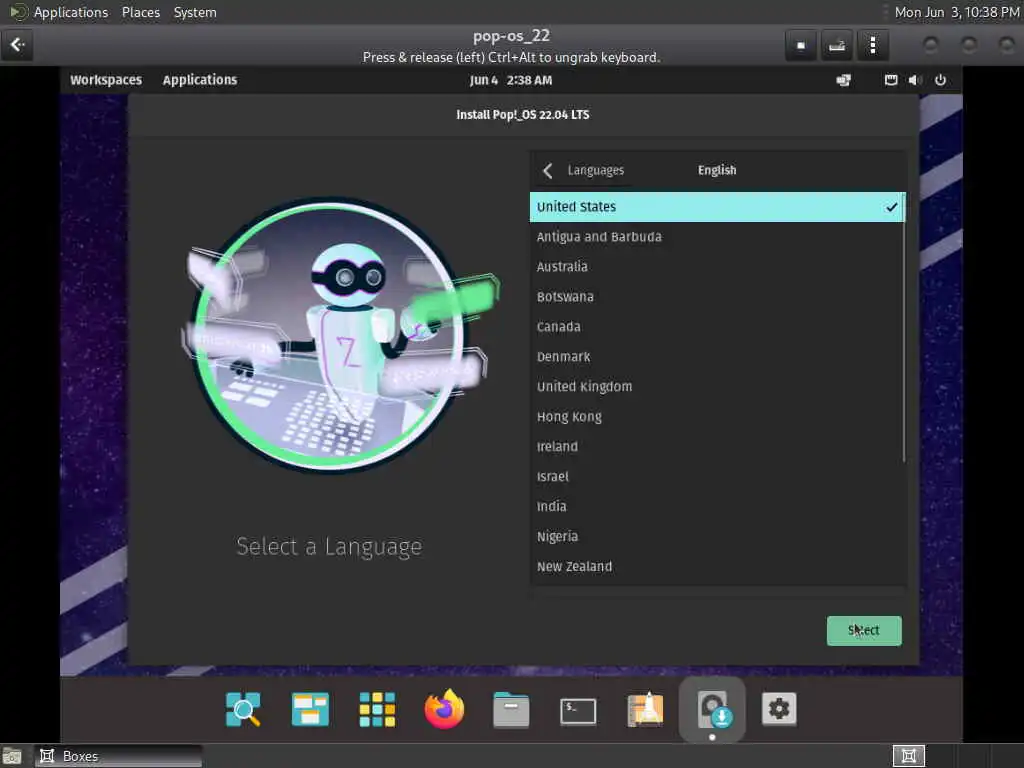Open workspaces dock icon

click(310, 709)
